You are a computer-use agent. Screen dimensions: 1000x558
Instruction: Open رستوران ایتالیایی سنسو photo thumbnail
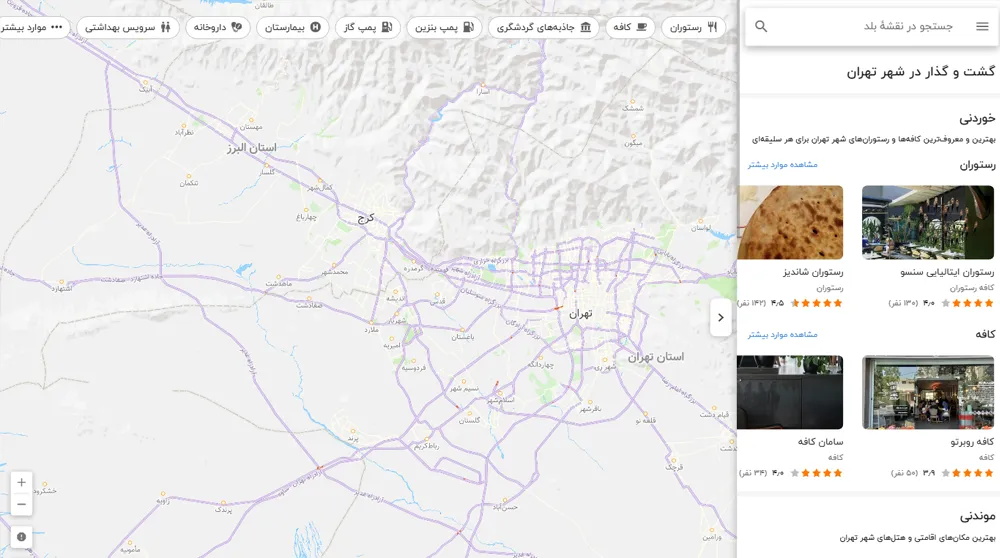(927, 223)
